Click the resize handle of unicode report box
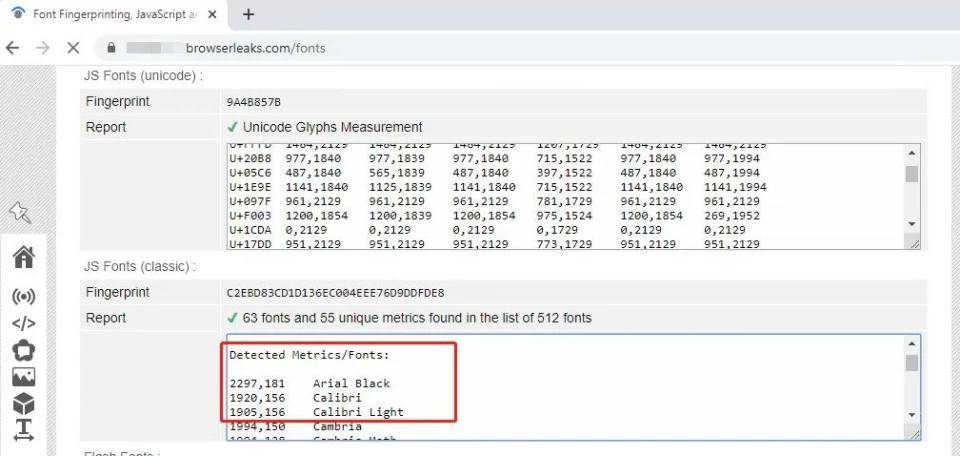Screen dimensions: 960x456 click(914, 244)
